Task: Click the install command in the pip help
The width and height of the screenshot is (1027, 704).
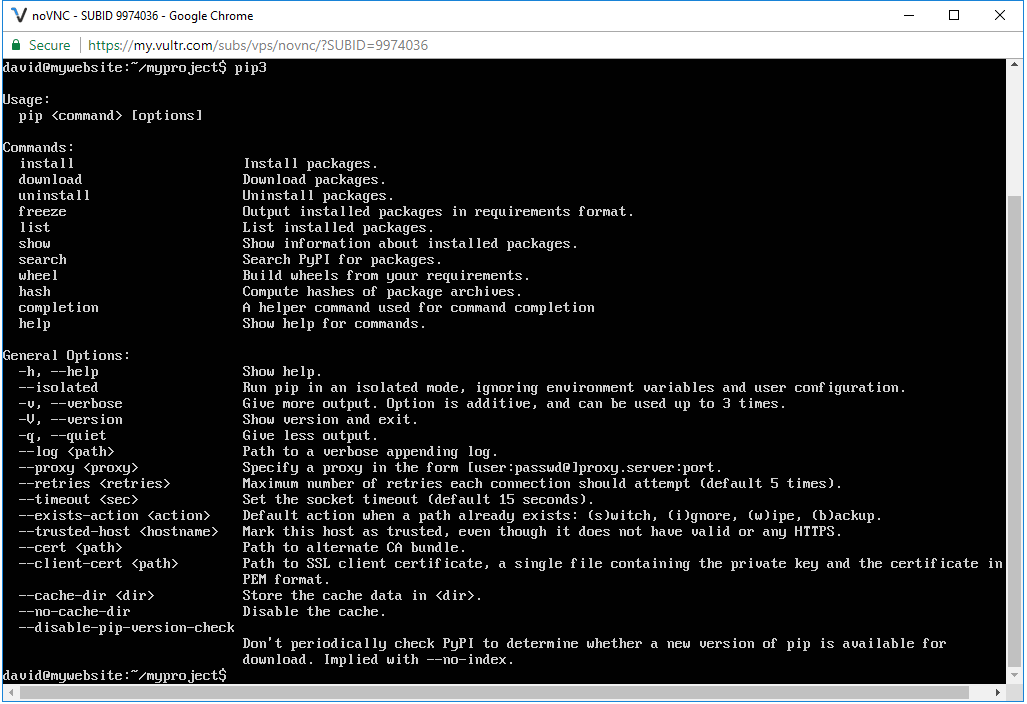Action: click(x=45, y=163)
